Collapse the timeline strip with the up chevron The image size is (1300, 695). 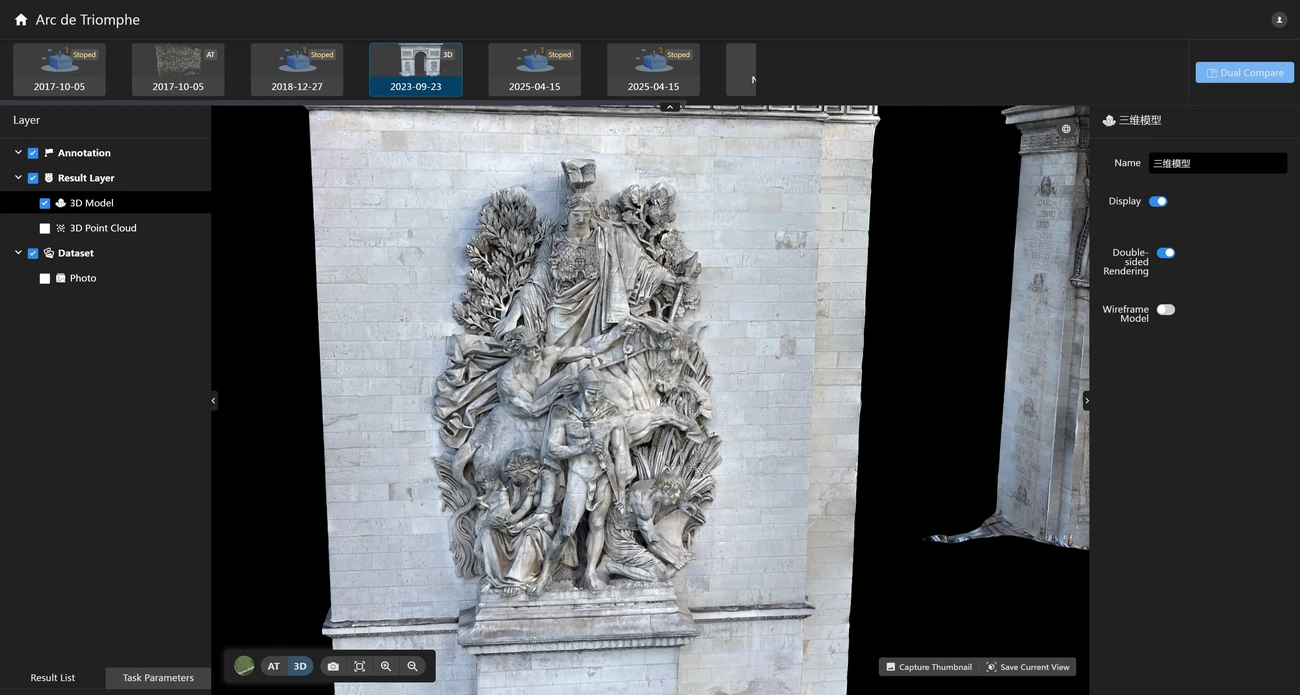click(670, 107)
